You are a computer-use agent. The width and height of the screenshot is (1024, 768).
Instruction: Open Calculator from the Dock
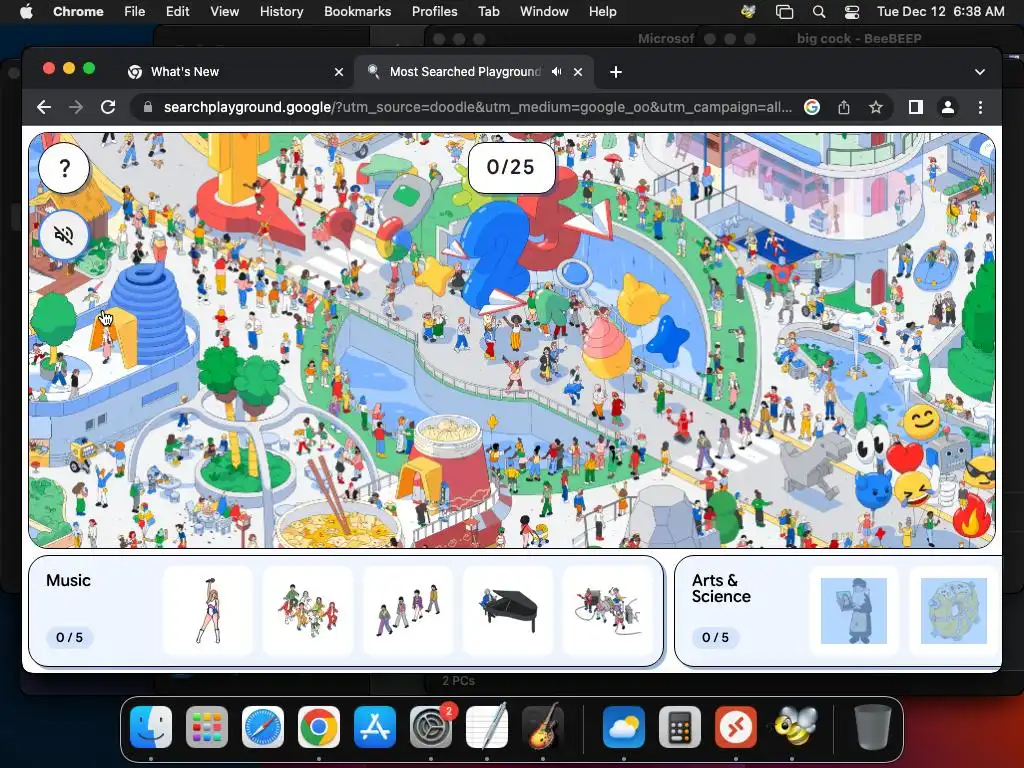point(680,727)
